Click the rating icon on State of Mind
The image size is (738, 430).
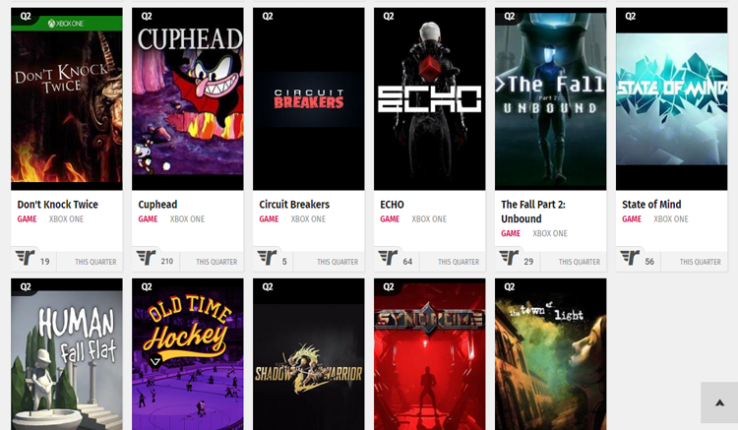click(x=630, y=258)
